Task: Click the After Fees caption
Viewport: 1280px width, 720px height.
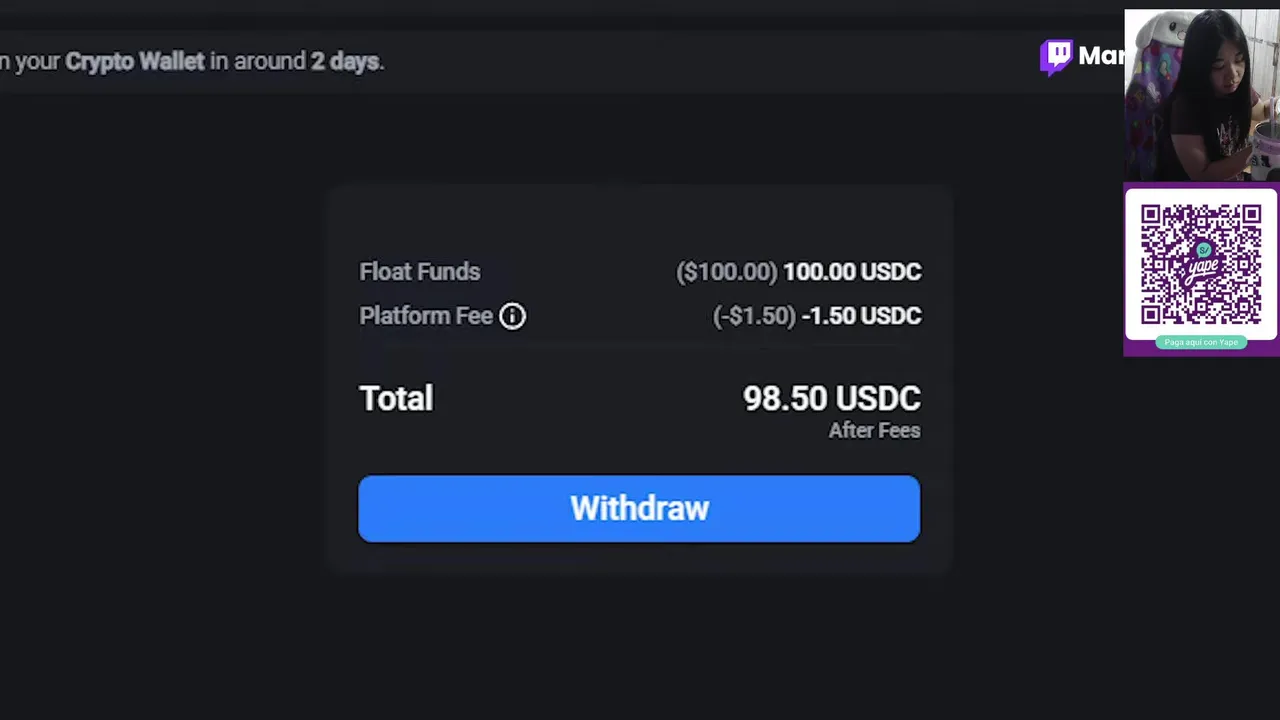Action: tap(874, 431)
